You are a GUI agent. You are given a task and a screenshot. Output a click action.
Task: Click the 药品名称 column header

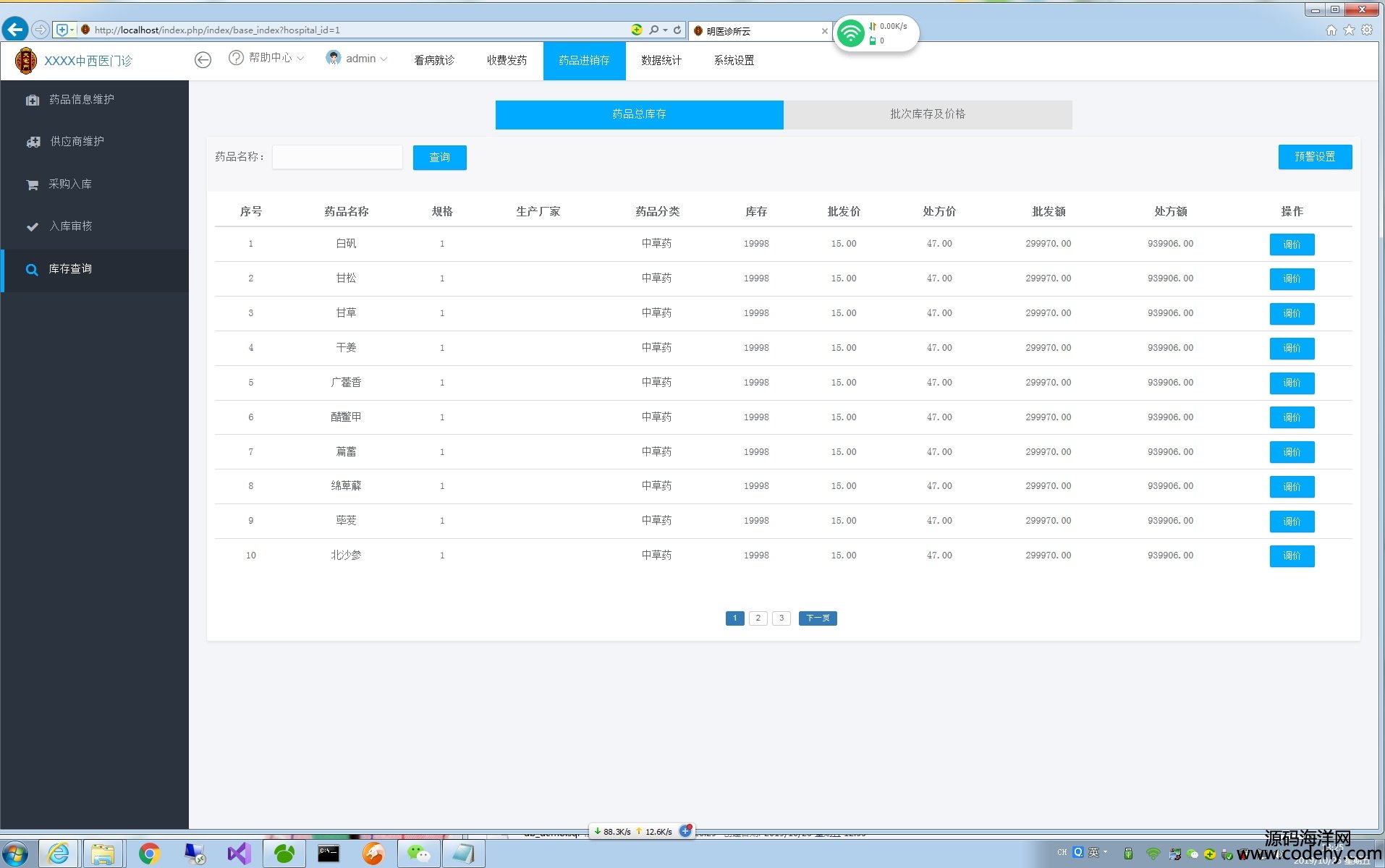(x=346, y=211)
